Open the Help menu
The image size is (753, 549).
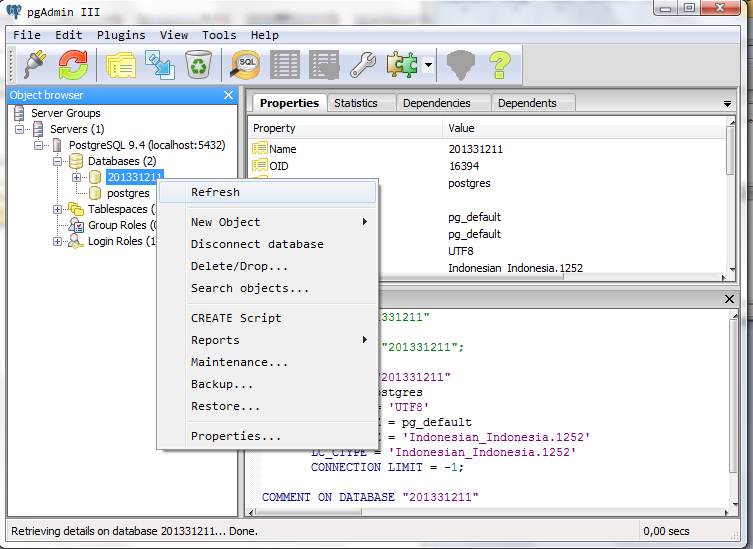point(265,35)
